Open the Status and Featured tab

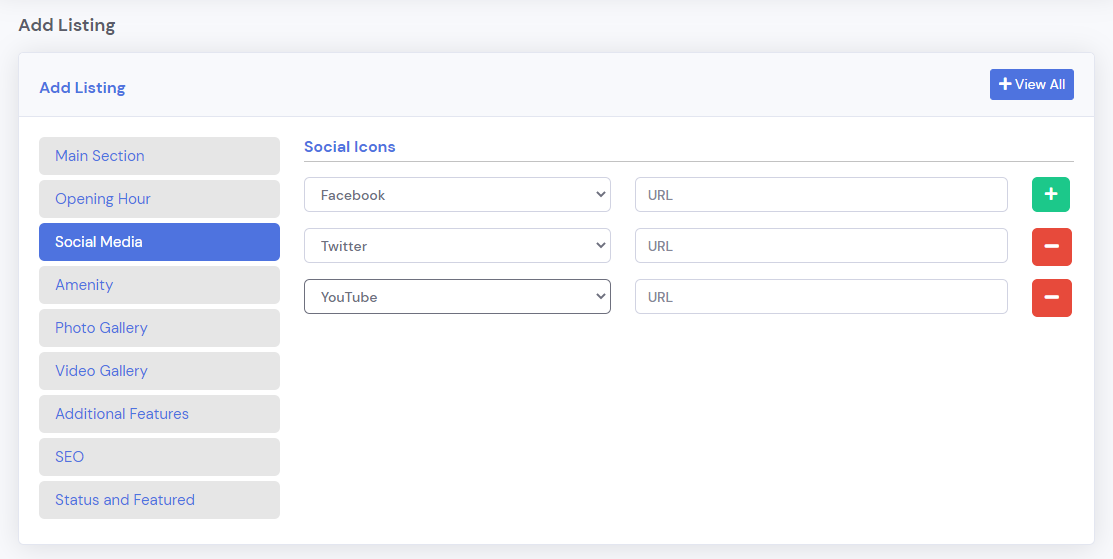pyautogui.click(x=159, y=500)
